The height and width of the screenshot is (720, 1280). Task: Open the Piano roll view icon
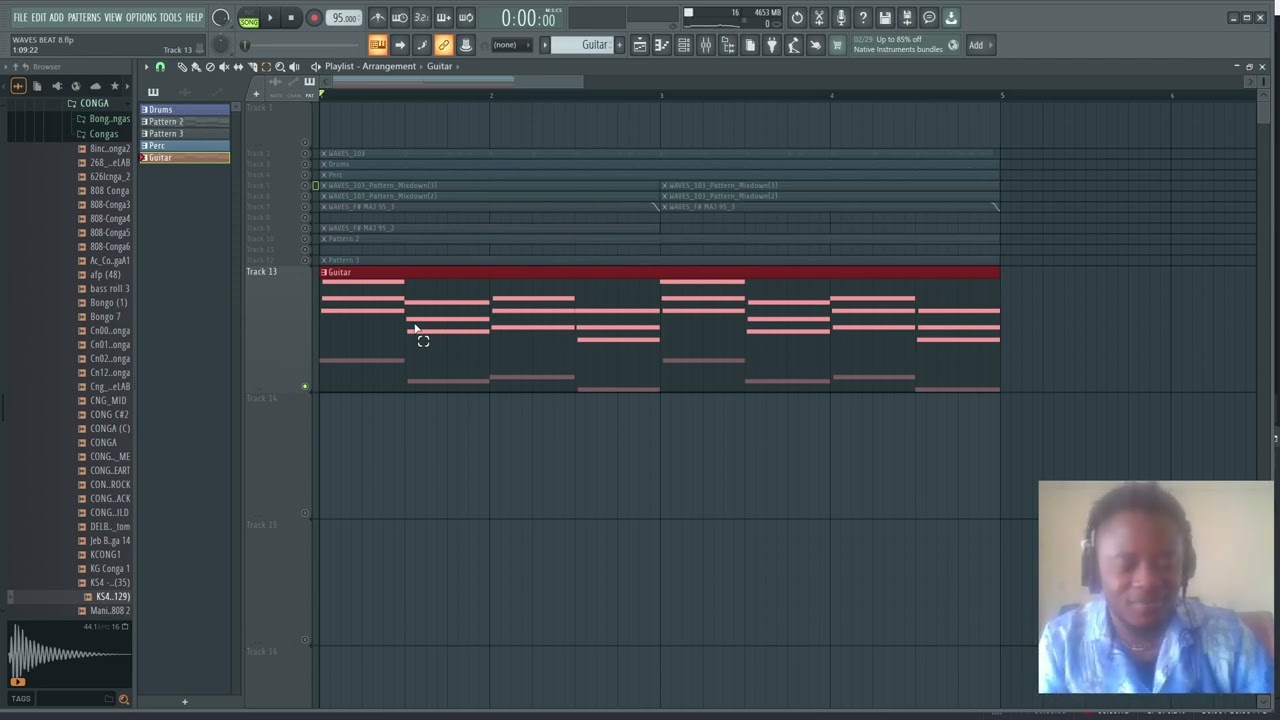(x=662, y=45)
